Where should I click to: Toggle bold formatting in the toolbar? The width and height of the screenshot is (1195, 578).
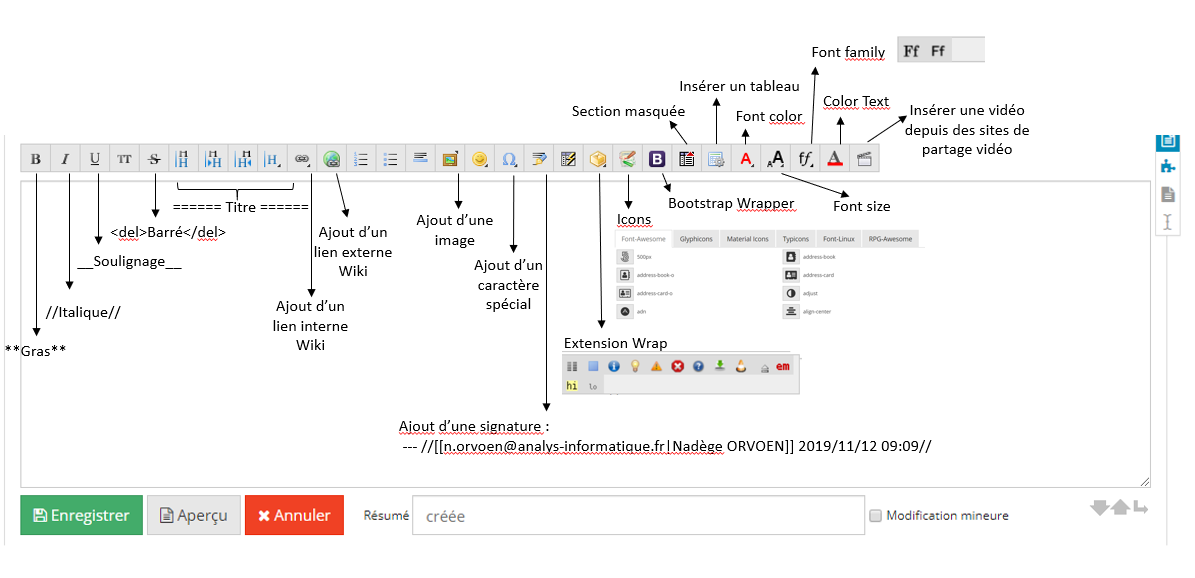(36, 158)
